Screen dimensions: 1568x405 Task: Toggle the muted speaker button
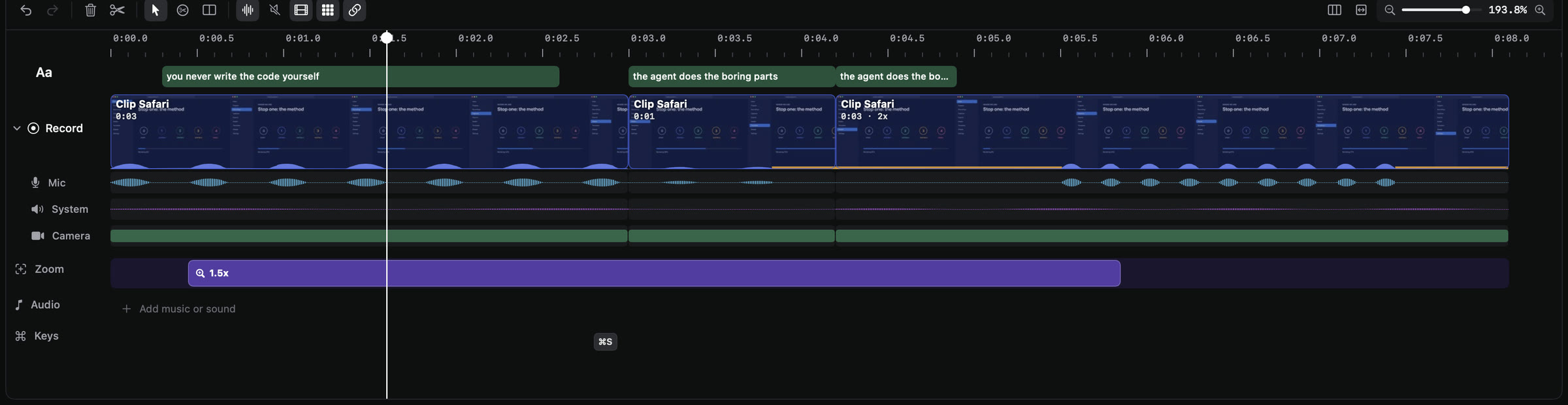click(x=274, y=10)
